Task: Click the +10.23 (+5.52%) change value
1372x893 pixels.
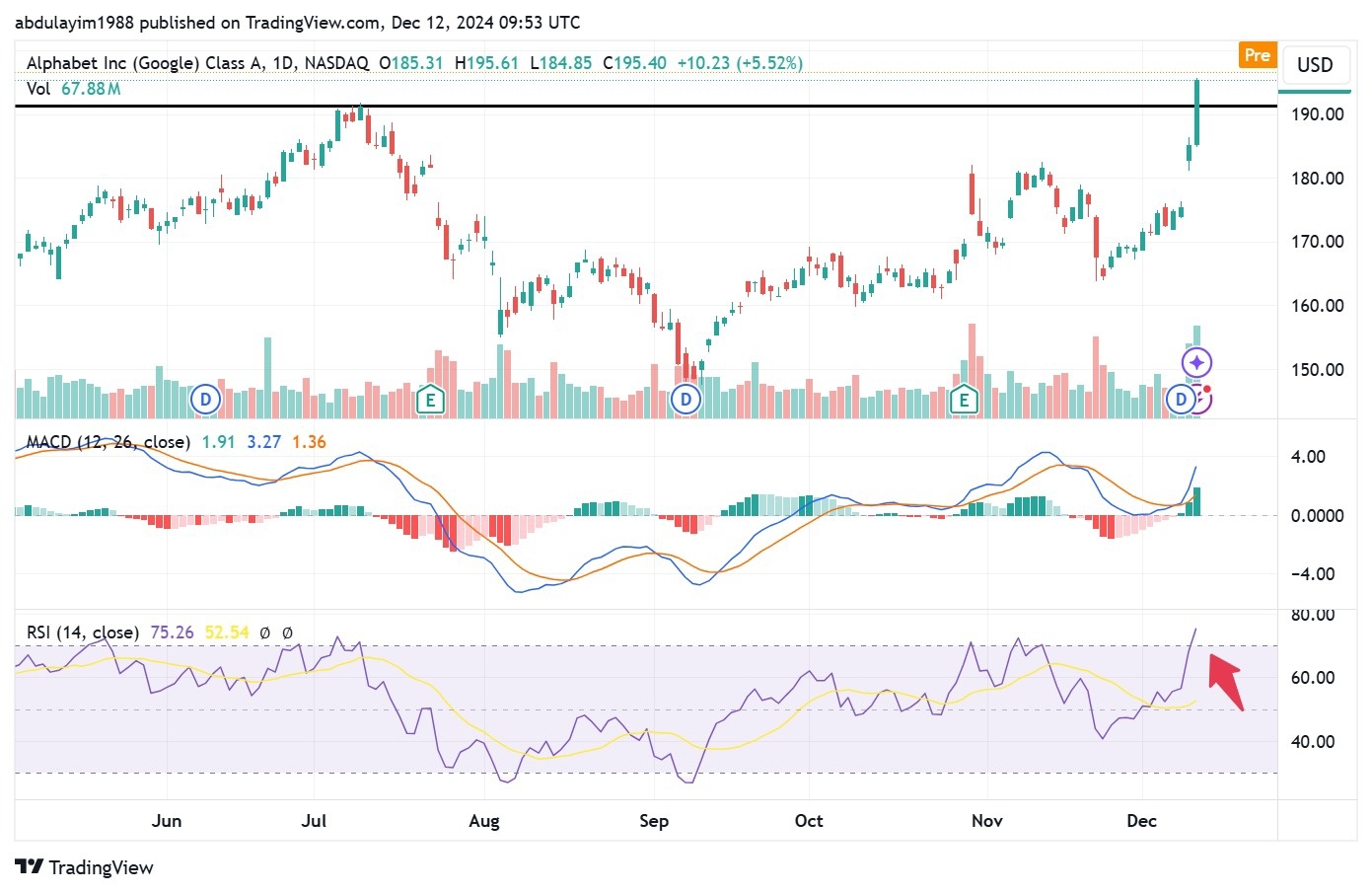Action: 740,63
